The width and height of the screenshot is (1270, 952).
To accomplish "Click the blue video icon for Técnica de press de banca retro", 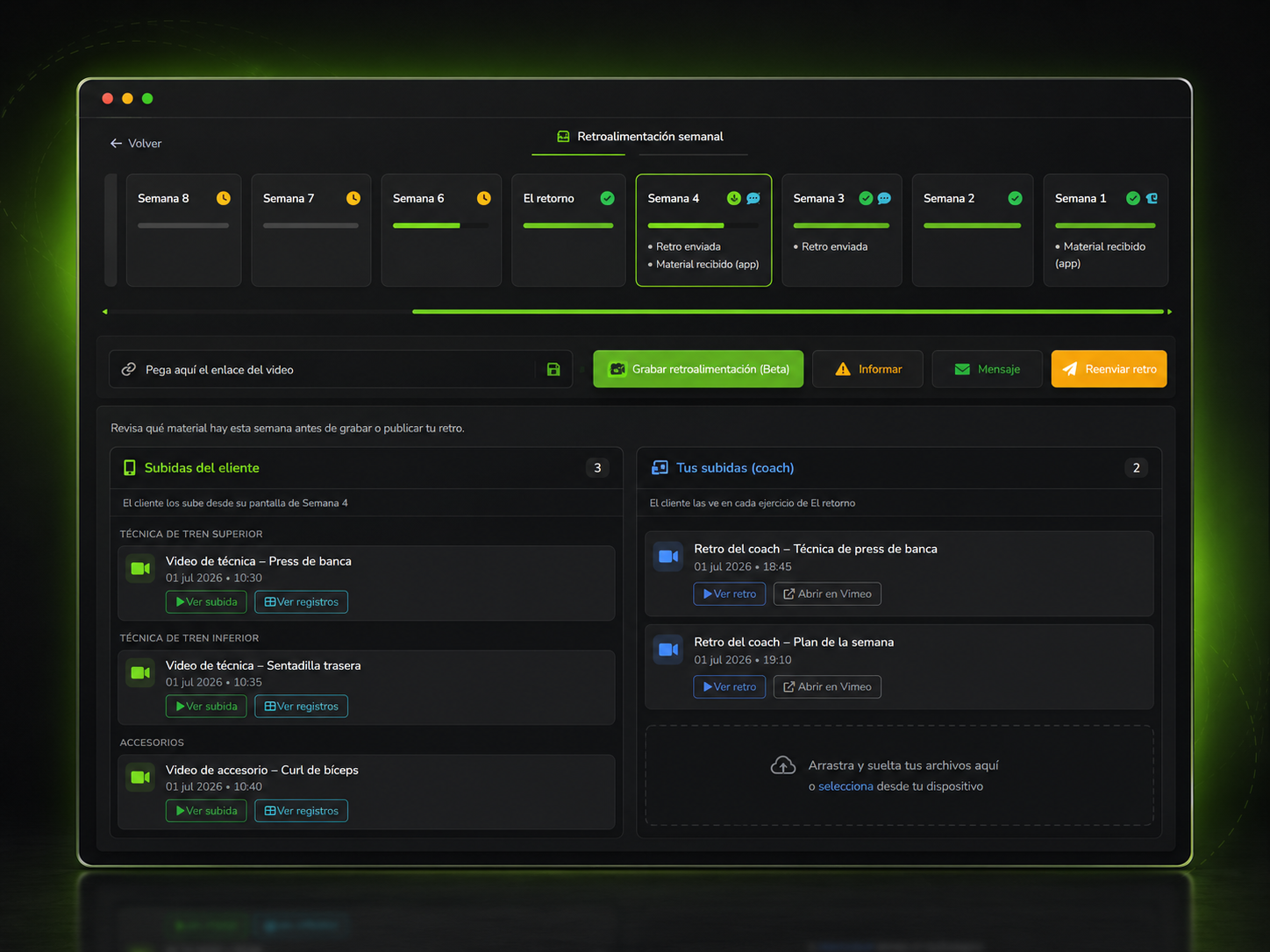I will click(x=668, y=556).
